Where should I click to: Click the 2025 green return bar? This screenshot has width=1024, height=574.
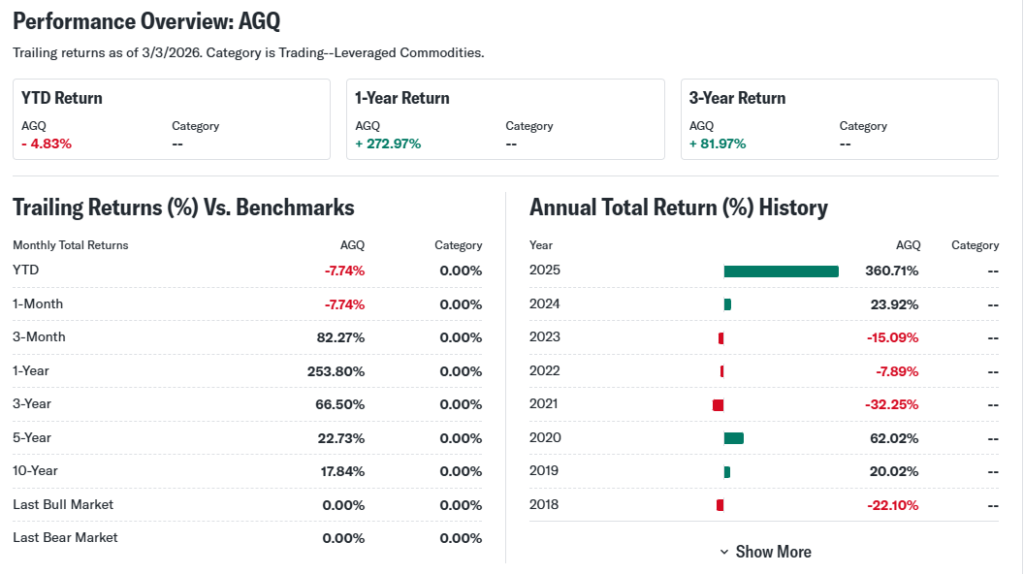point(780,271)
